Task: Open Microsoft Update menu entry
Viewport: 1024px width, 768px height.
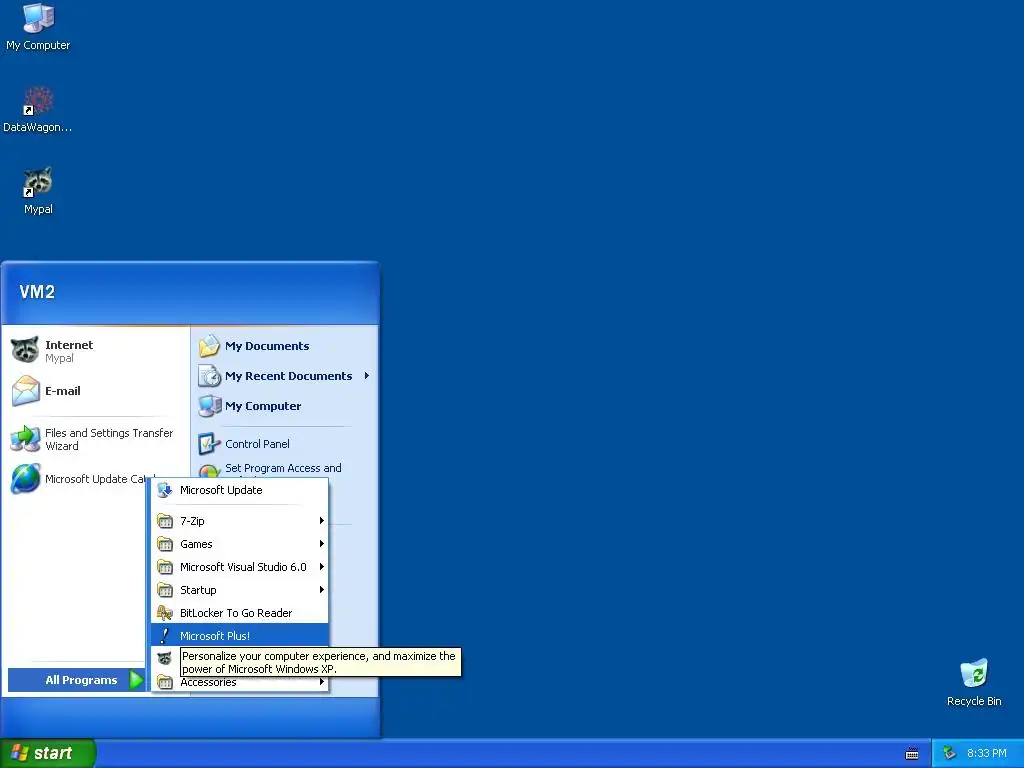Action: coord(240,490)
